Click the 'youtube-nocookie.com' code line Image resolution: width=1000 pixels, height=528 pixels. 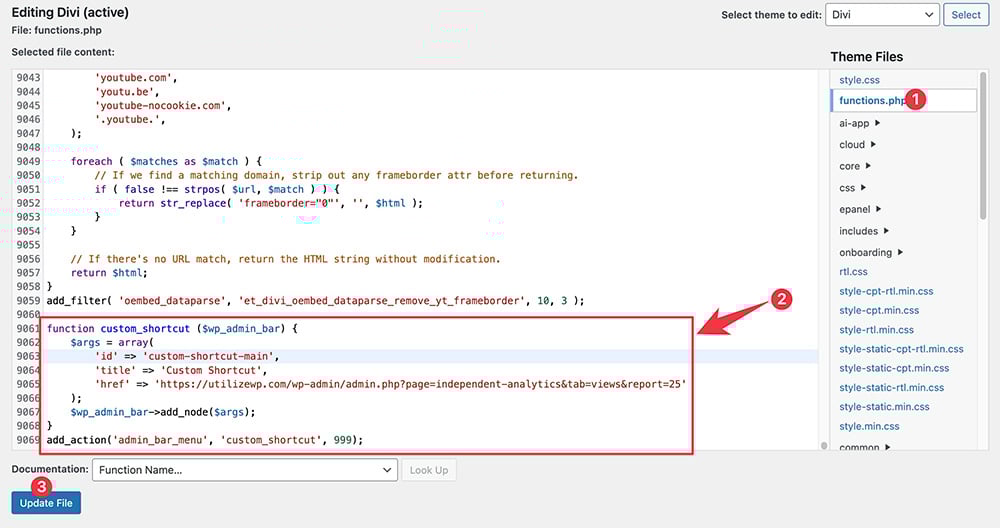(163, 106)
